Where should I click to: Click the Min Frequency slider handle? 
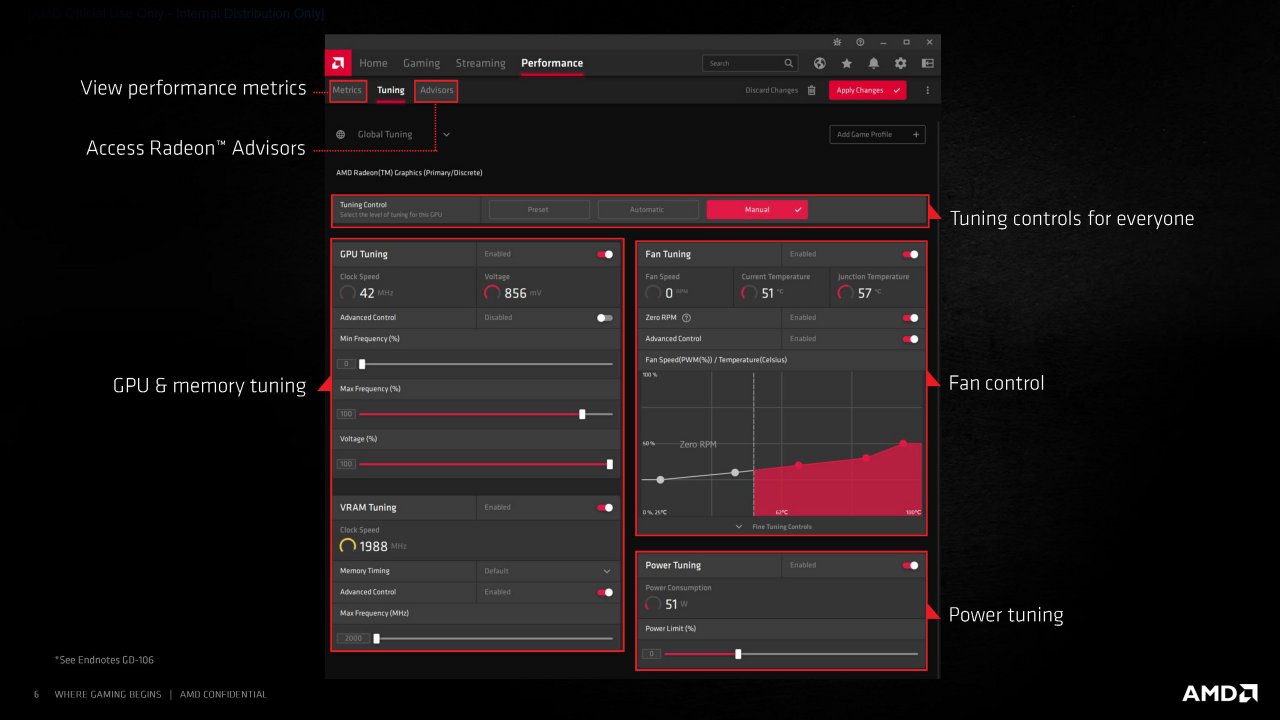362,364
